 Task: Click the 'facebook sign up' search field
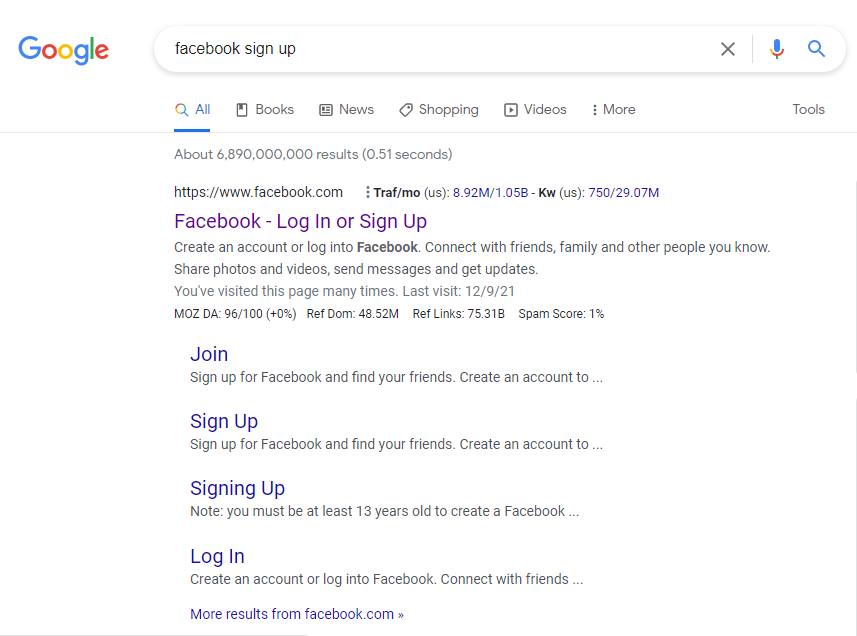[x=440, y=49]
